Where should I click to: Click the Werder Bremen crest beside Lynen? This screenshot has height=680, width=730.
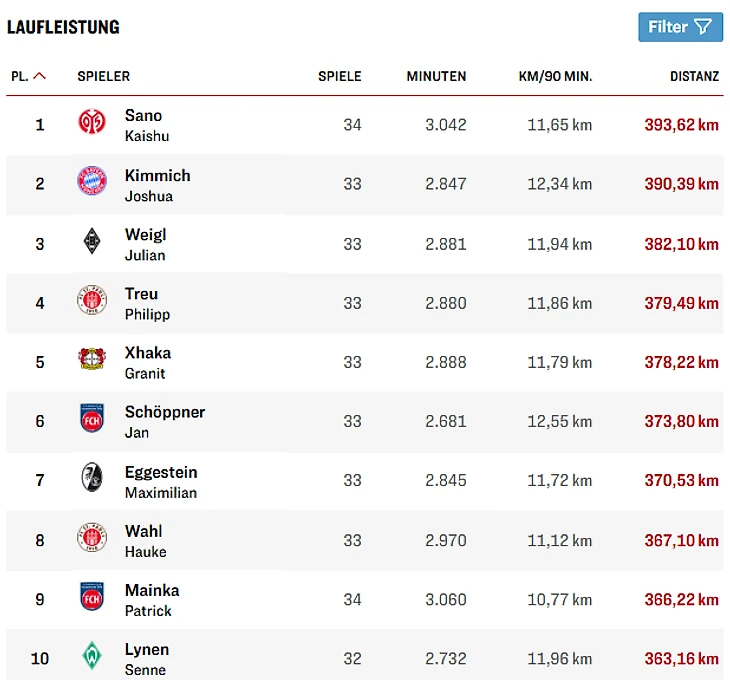coord(92,656)
